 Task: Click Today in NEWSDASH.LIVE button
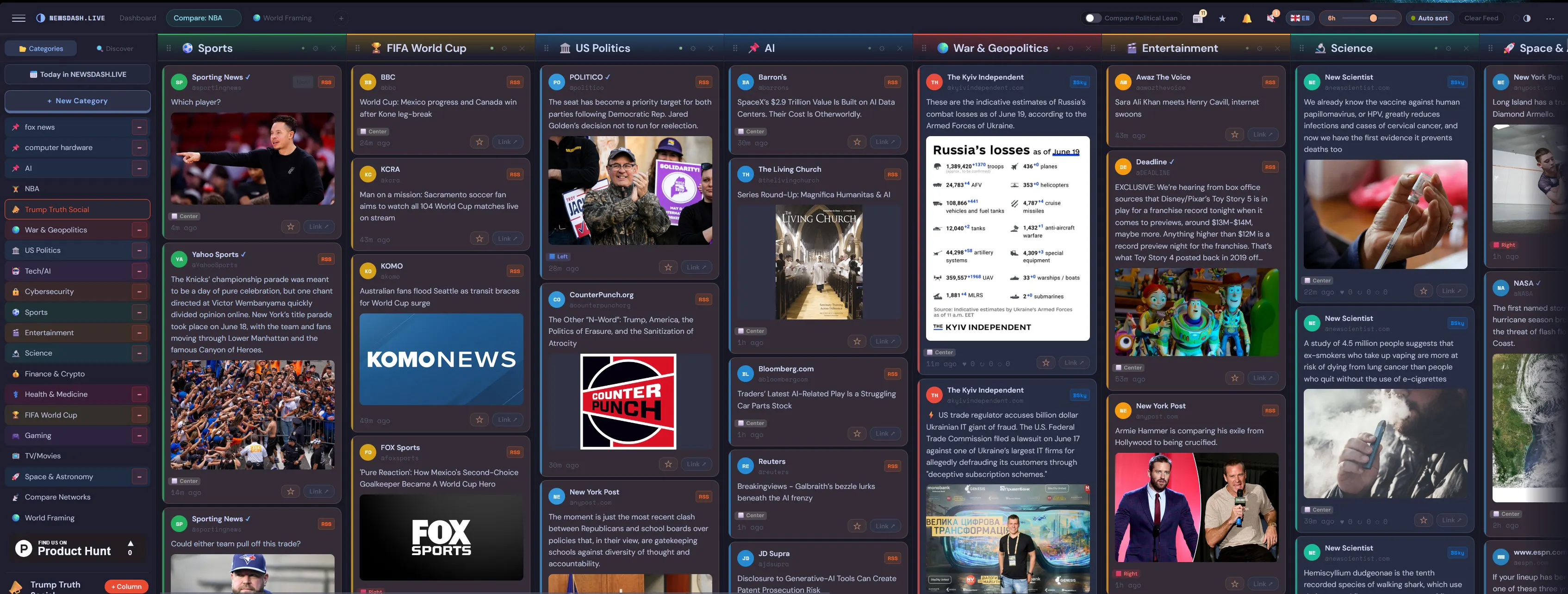(x=77, y=74)
